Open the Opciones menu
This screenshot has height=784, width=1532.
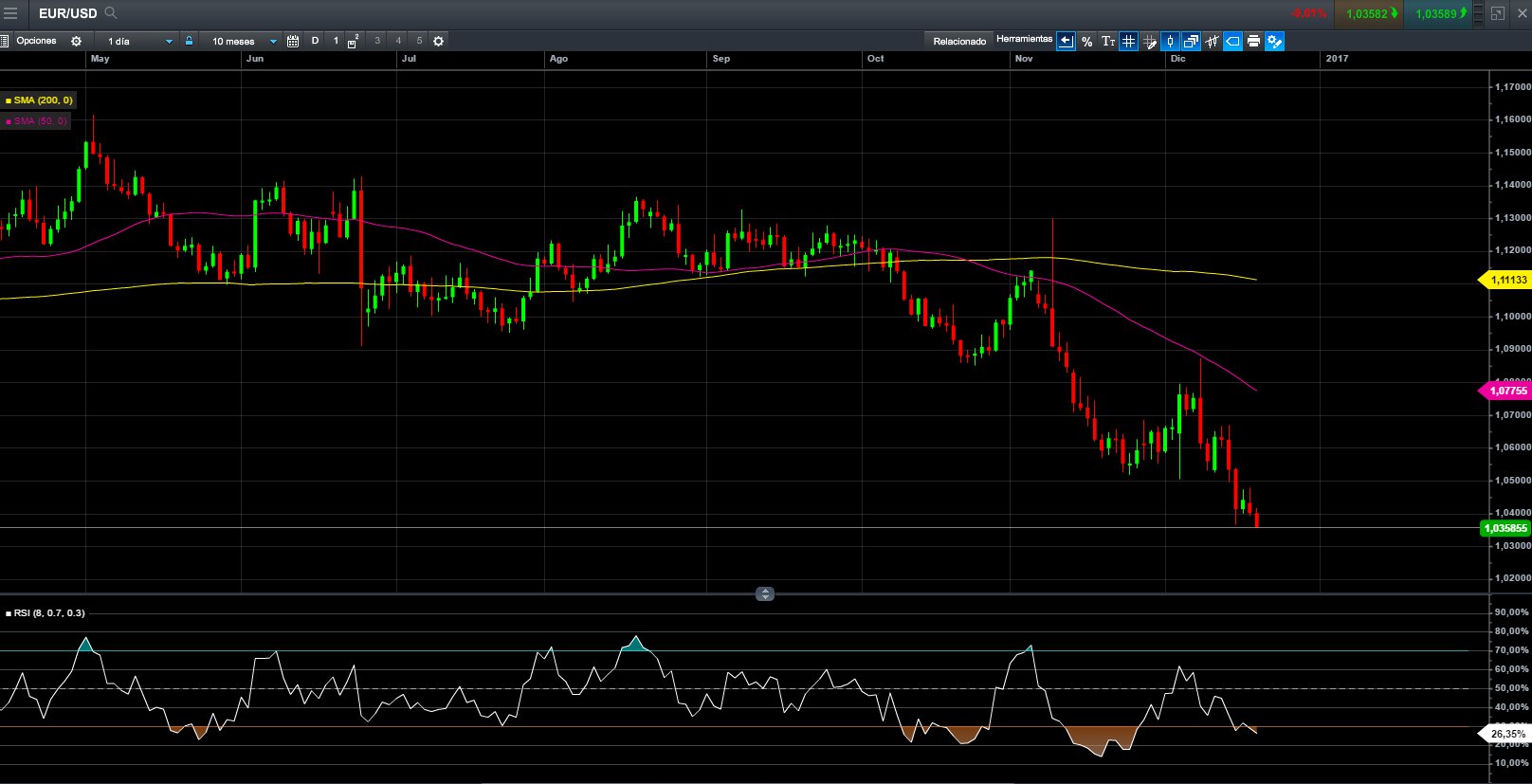point(36,41)
